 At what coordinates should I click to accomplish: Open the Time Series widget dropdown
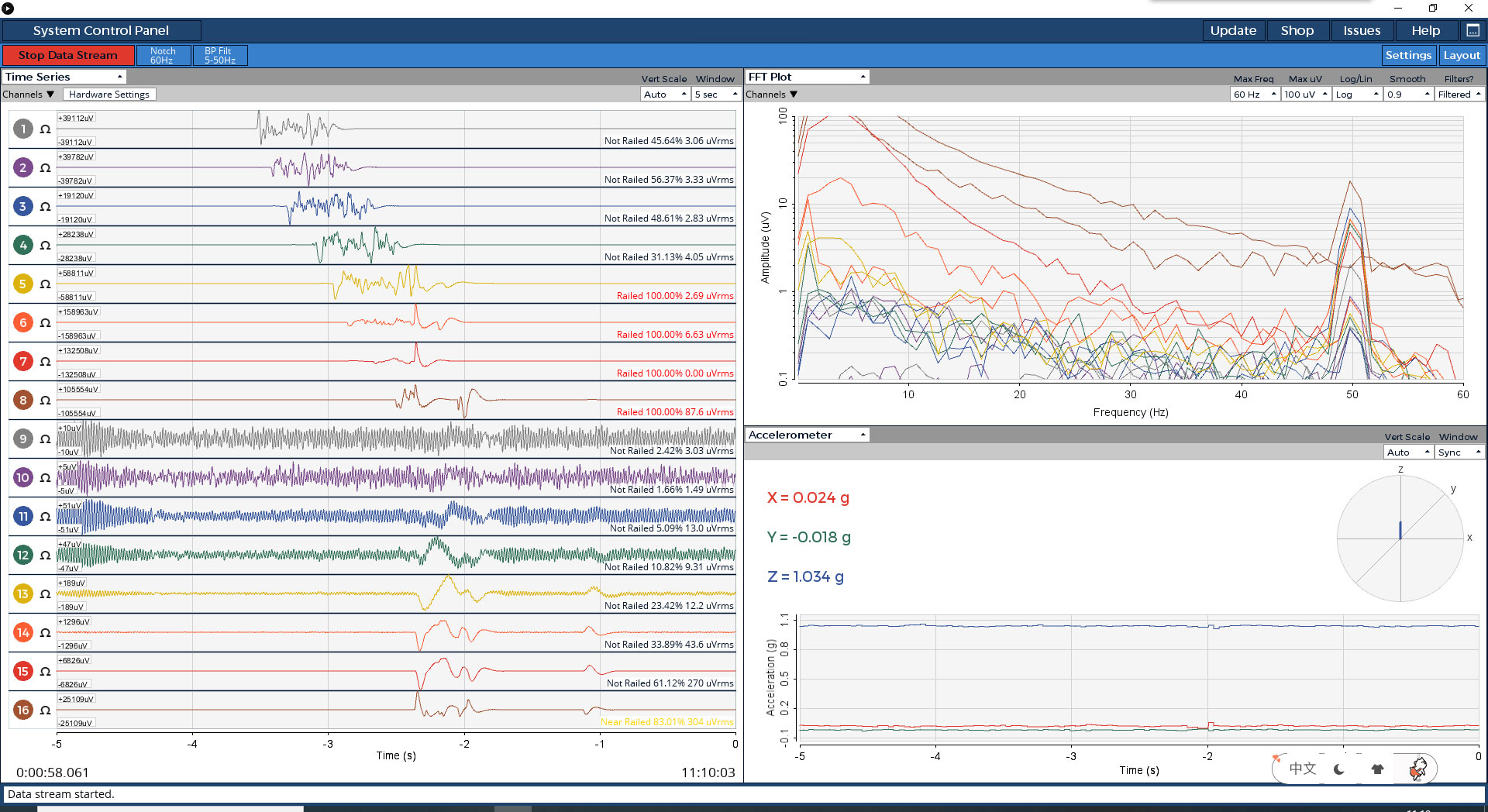pos(64,77)
